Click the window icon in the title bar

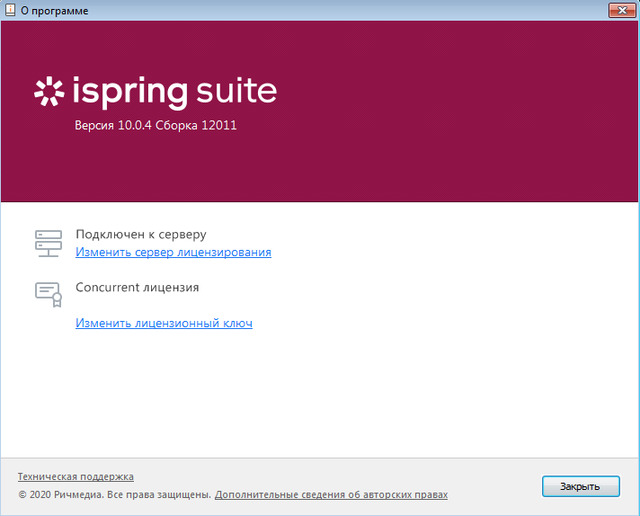[x=10, y=10]
